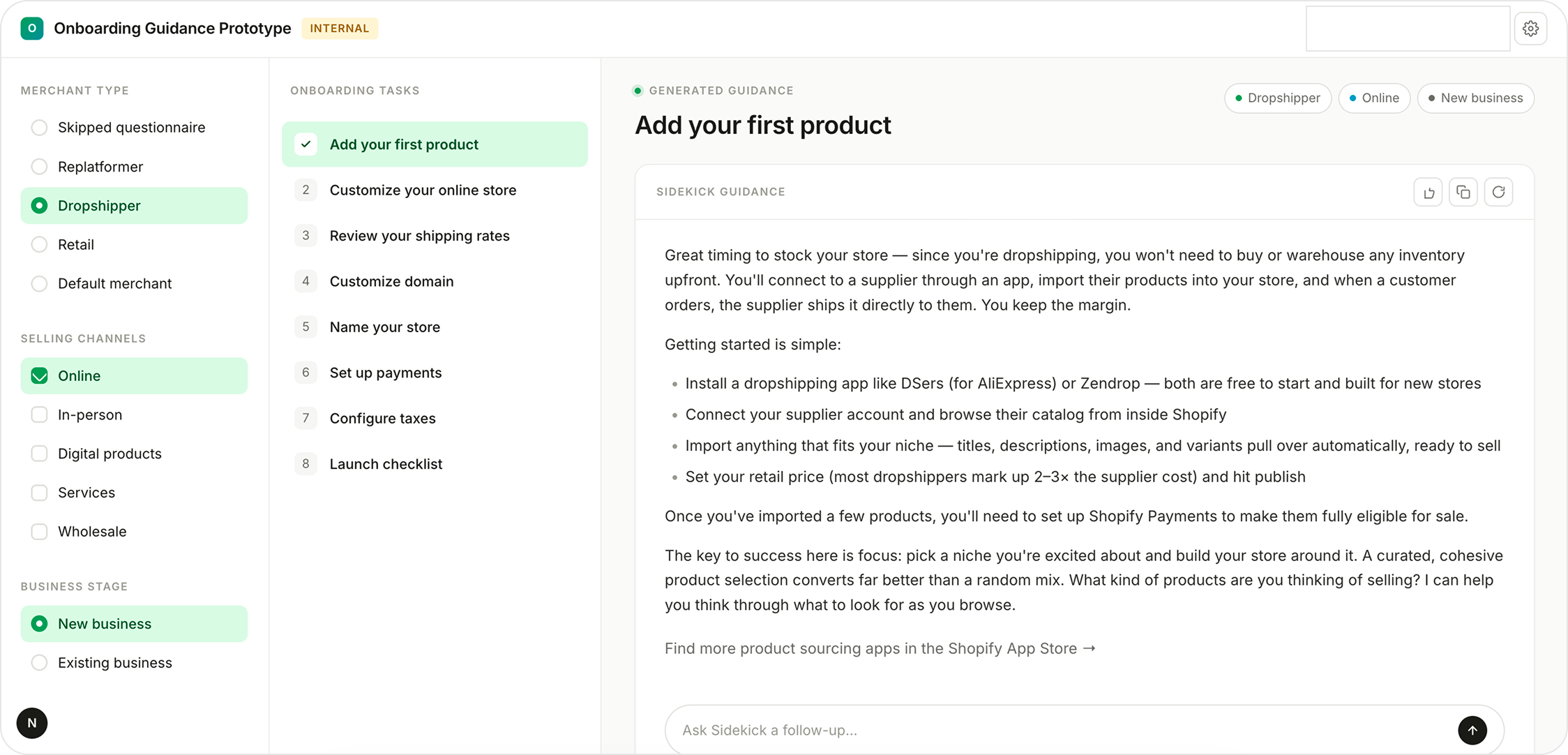Click the New business tag chip
This screenshot has width=1568, height=755.
1475,98
